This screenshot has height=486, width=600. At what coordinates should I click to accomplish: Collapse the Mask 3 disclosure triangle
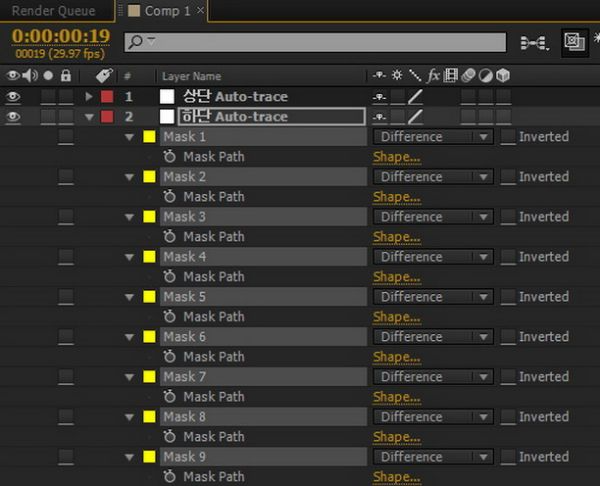pyautogui.click(x=129, y=217)
